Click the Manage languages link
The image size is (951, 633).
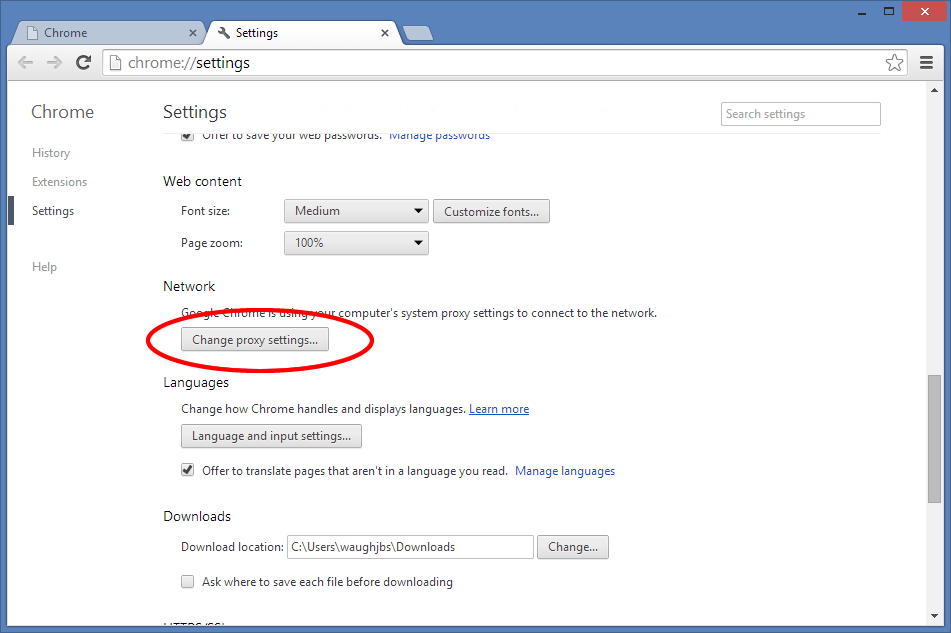tap(564, 469)
